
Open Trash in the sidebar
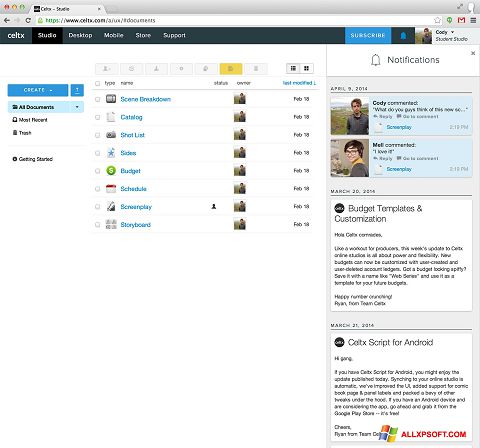22,133
